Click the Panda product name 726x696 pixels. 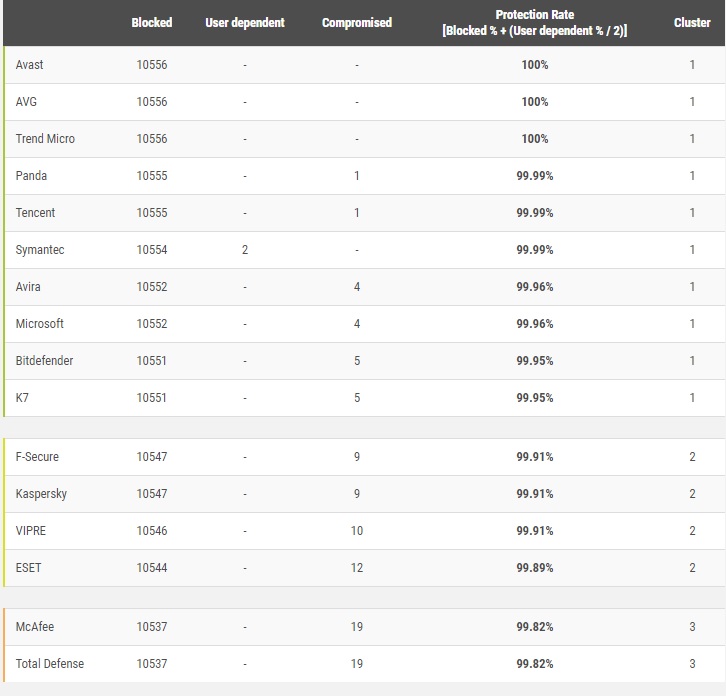(32, 176)
